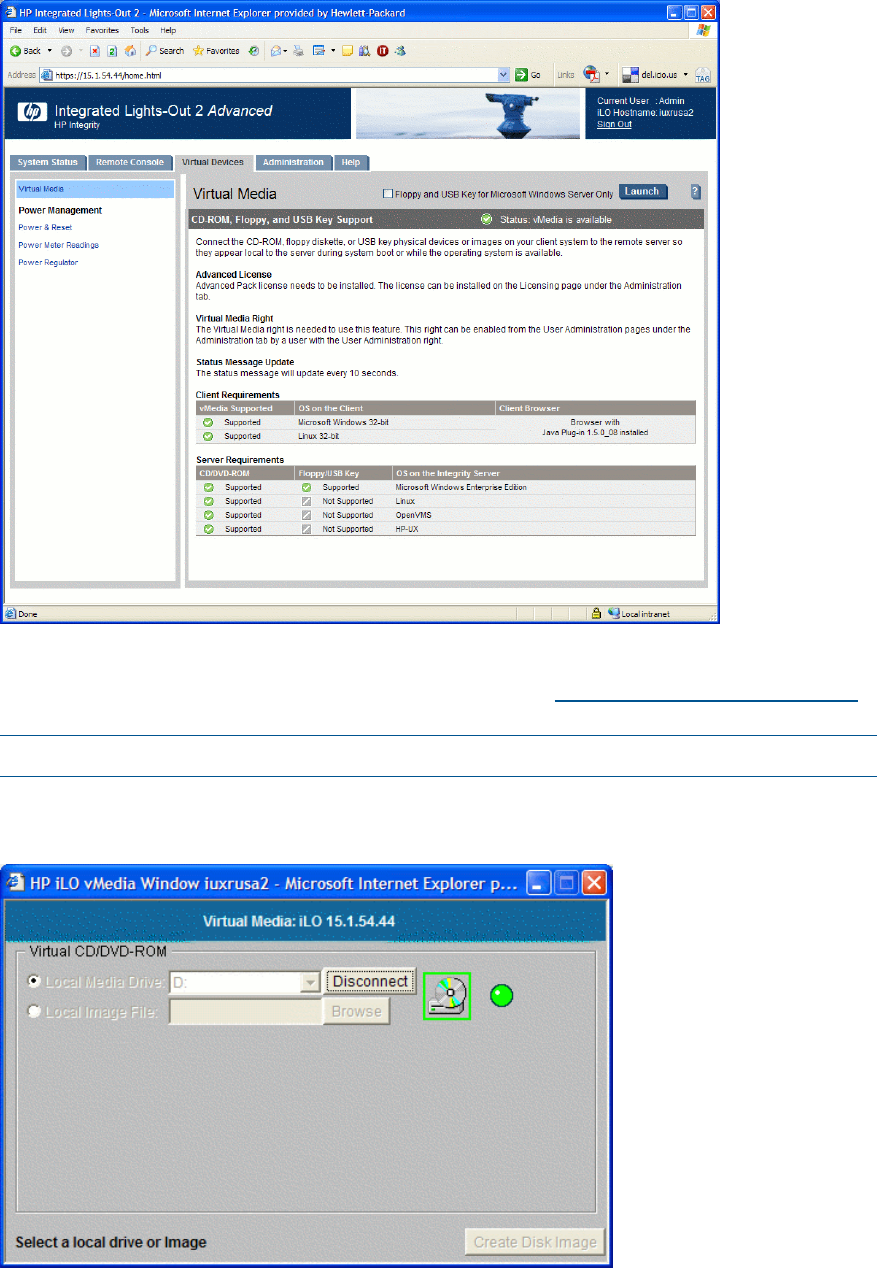
Task: Open the Back button history dropdown
Action: point(49,50)
